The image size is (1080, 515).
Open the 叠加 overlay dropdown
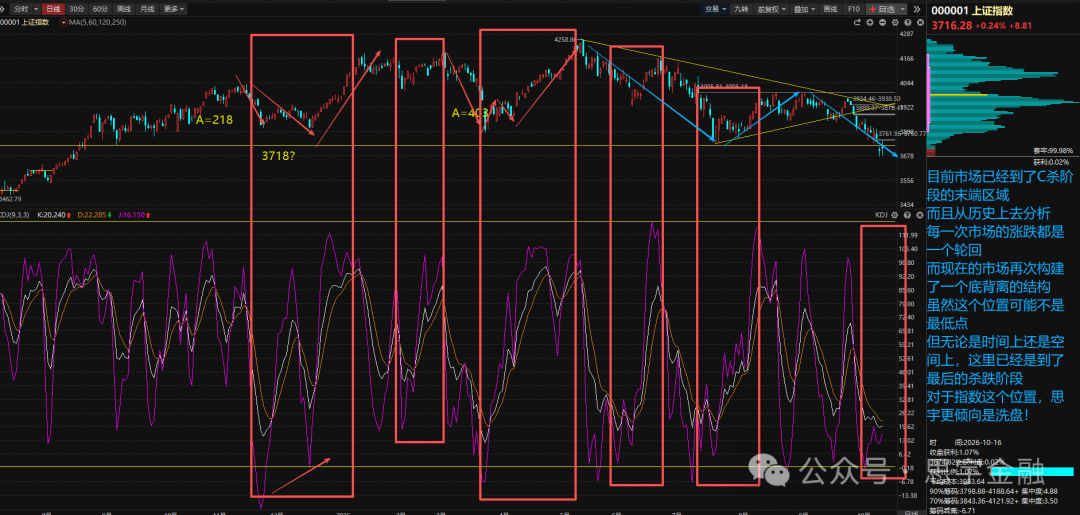pos(804,9)
